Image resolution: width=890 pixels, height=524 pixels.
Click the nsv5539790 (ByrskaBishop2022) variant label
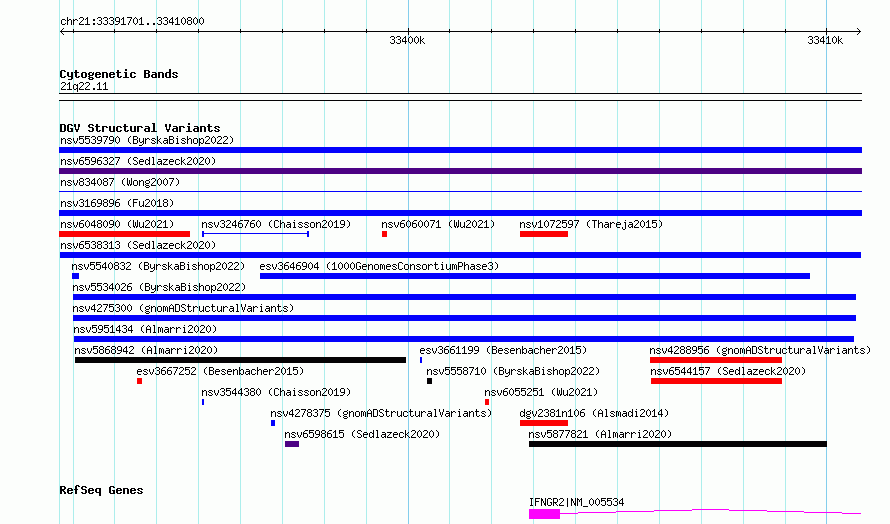[x=147, y=140]
